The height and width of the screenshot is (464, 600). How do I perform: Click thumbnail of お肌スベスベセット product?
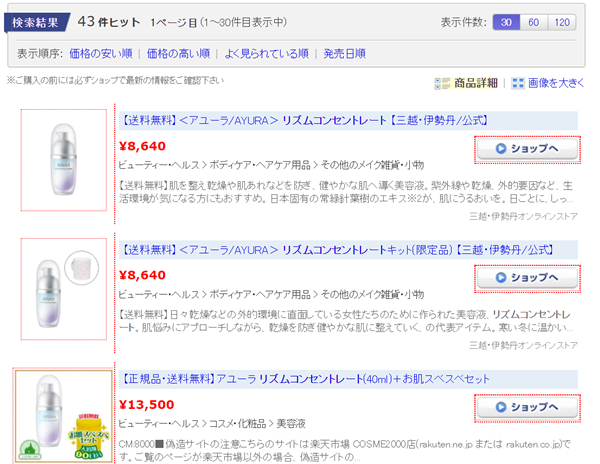click(64, 416)
